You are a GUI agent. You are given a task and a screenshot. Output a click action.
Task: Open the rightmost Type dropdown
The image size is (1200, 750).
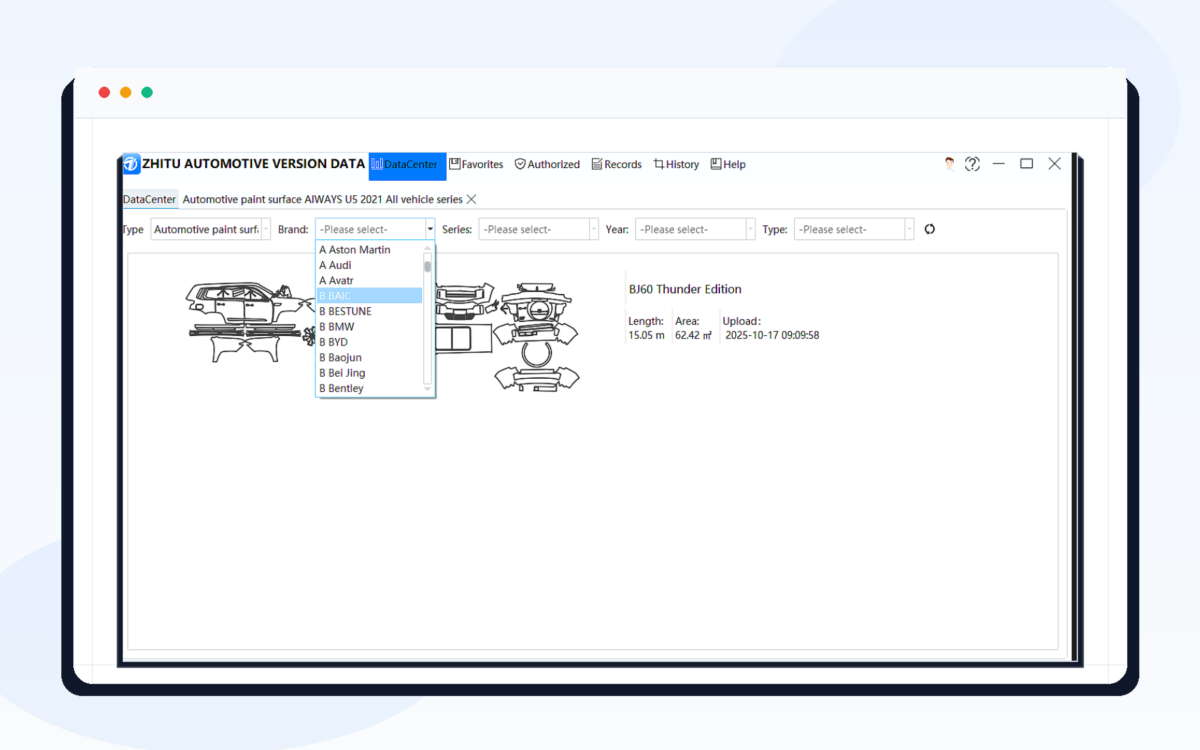click(x=854, y=229)
